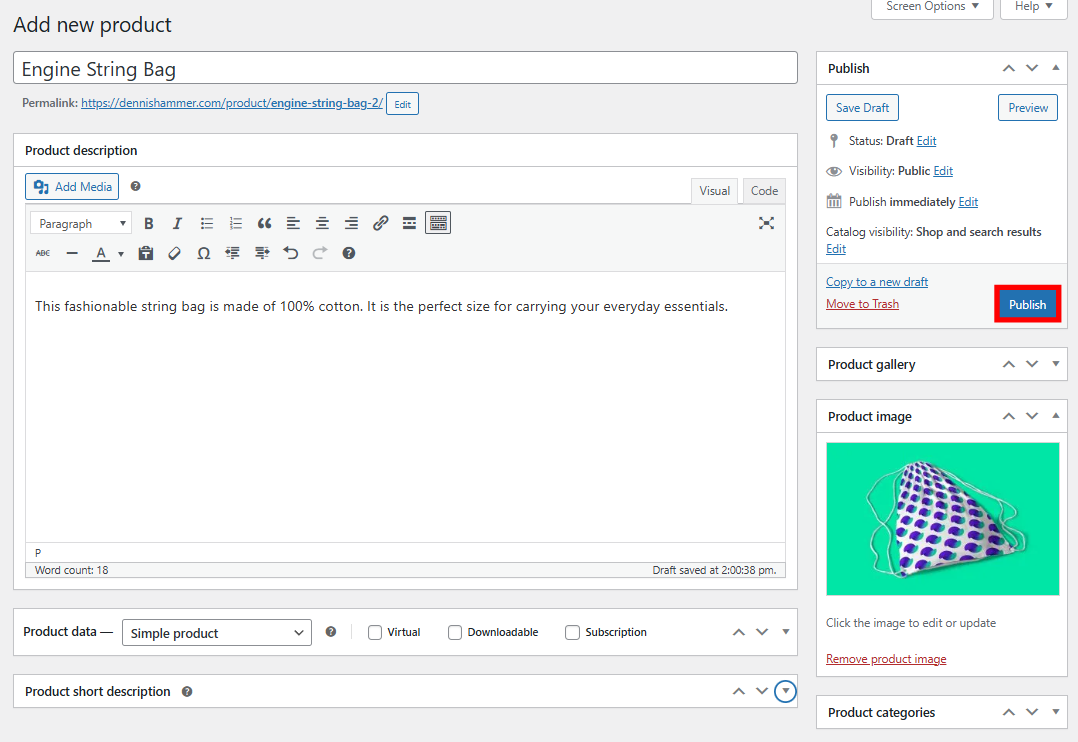
Task: Click Remove product image link
Action: (x=886, y=658)
